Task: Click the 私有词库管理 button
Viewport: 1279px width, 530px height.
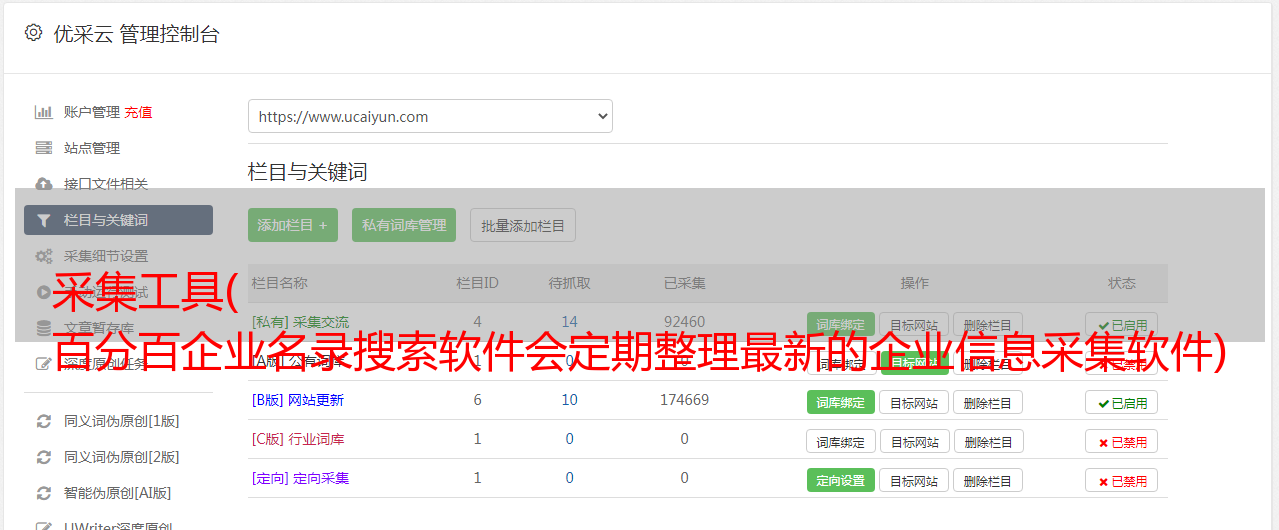Action: pyautogui.click(x=404, y=225)
